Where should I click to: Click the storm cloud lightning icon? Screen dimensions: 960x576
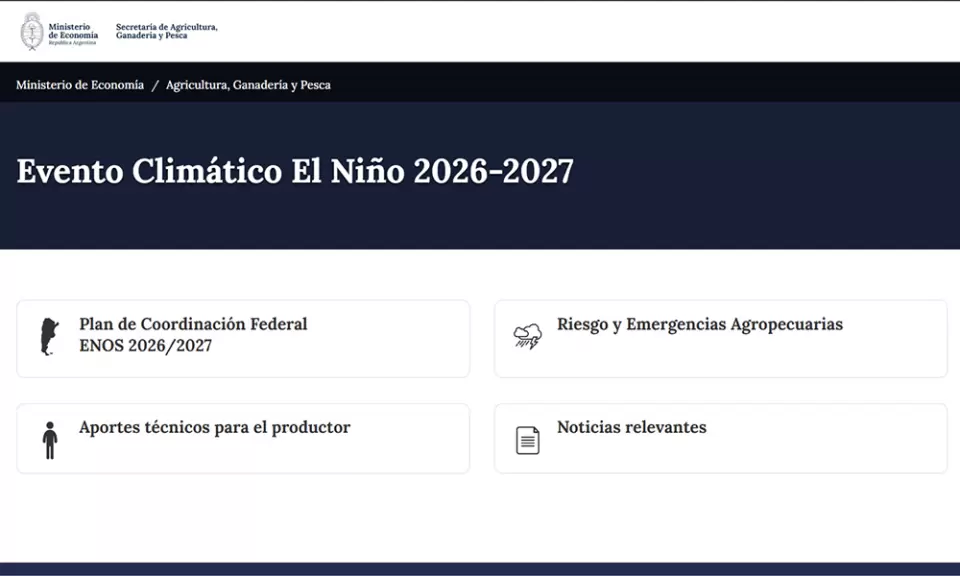tap(528, 336)
